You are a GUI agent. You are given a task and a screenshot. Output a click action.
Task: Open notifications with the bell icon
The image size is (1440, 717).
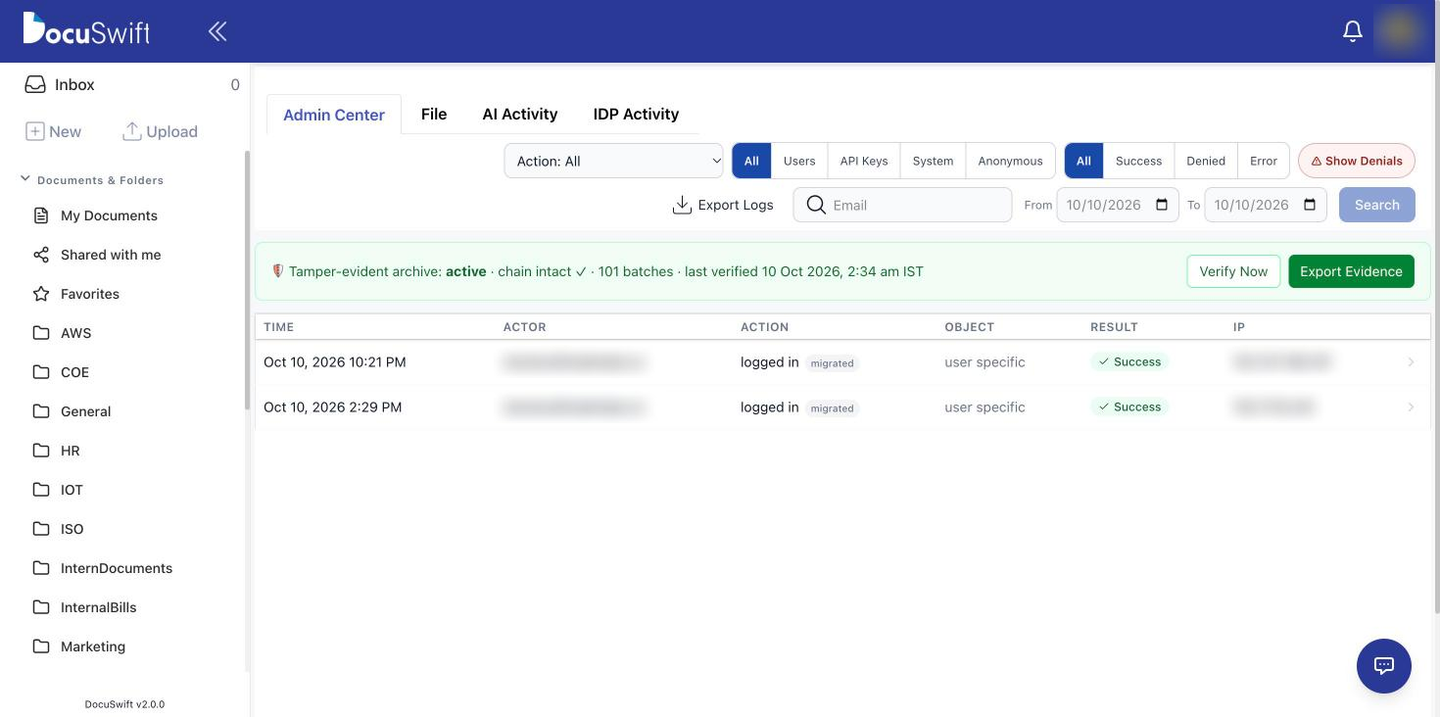click(1352, 31)
